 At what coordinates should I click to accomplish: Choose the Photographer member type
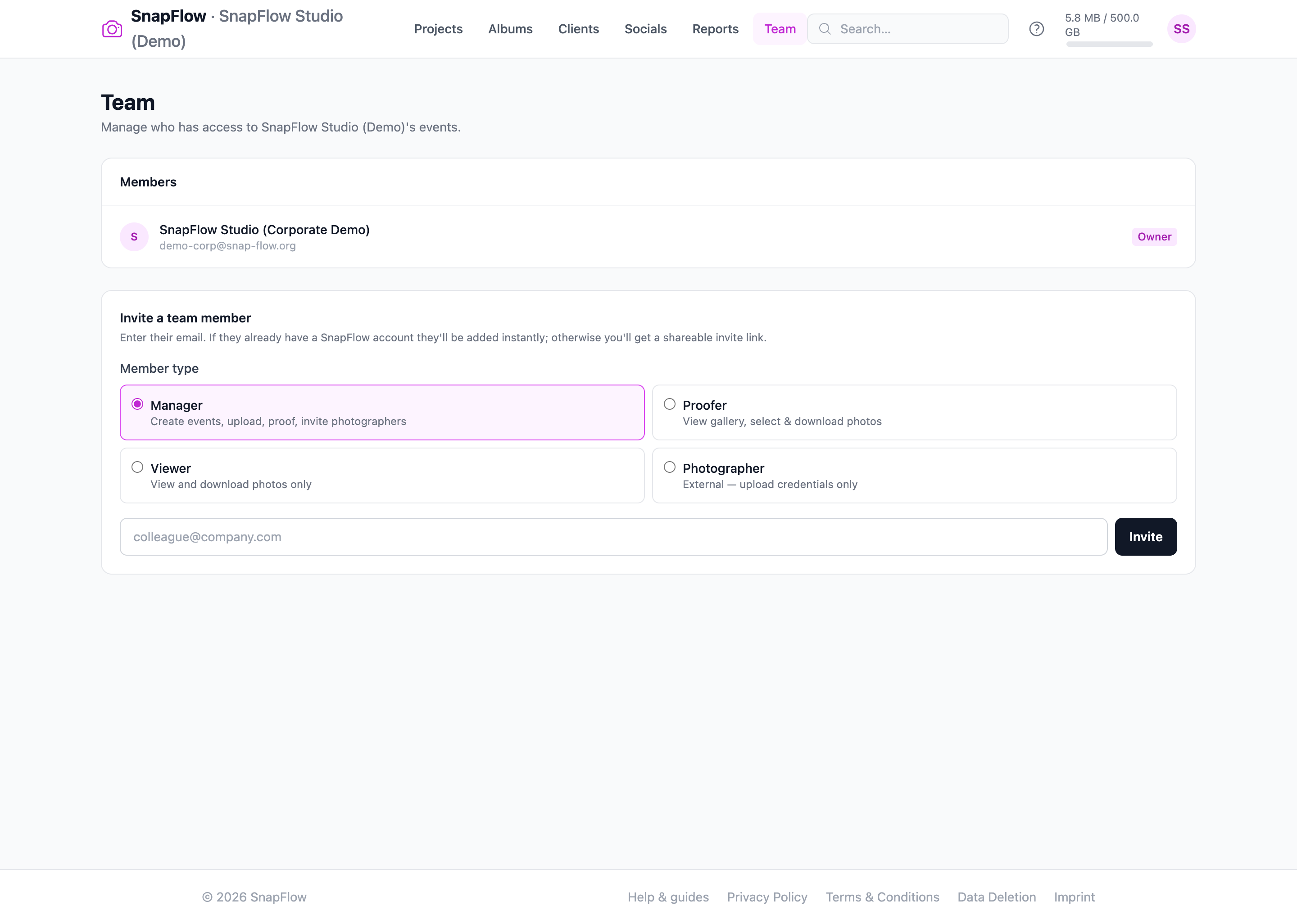point(914,476)
